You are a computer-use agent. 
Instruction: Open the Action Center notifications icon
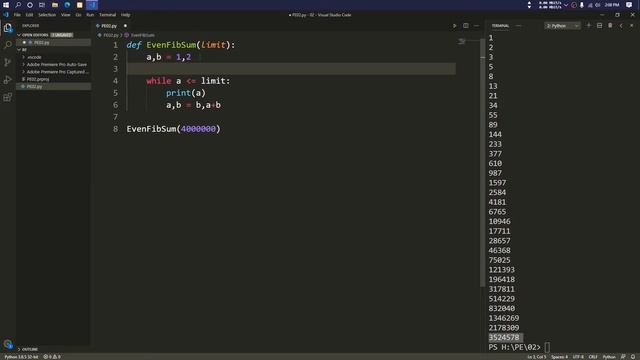pyautogui.click(x=629, y=5)
